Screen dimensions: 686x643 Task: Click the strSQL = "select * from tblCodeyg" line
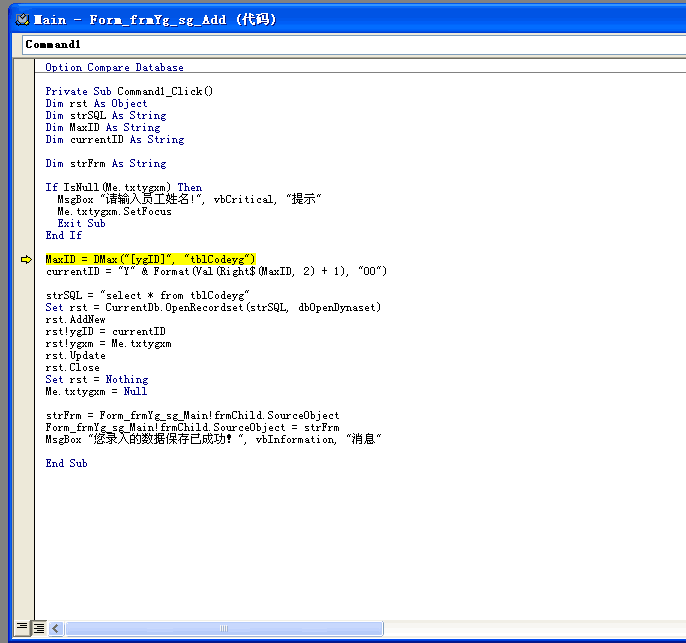coord(147,296)
